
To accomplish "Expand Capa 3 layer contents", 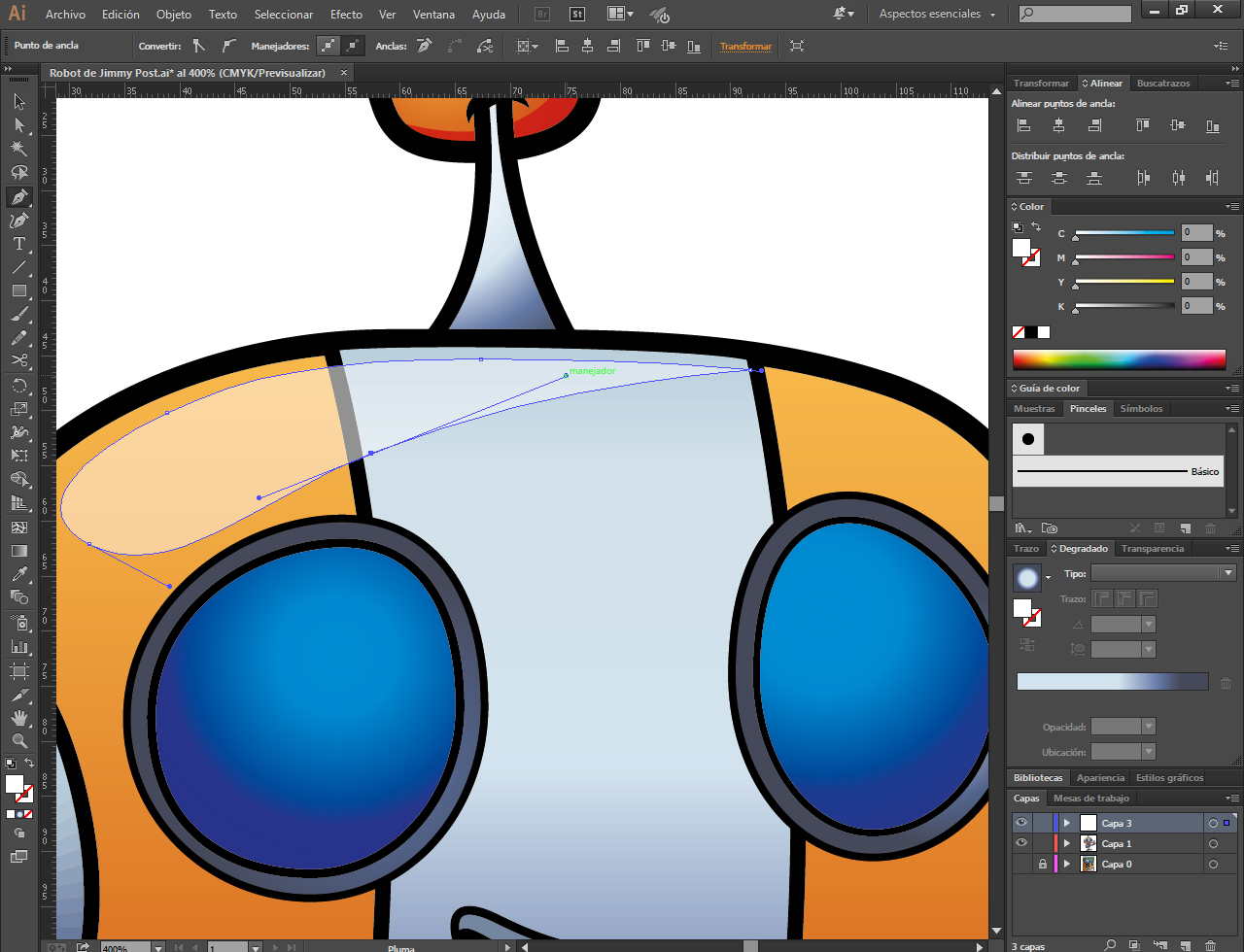I will click(x=1066, y=823).
